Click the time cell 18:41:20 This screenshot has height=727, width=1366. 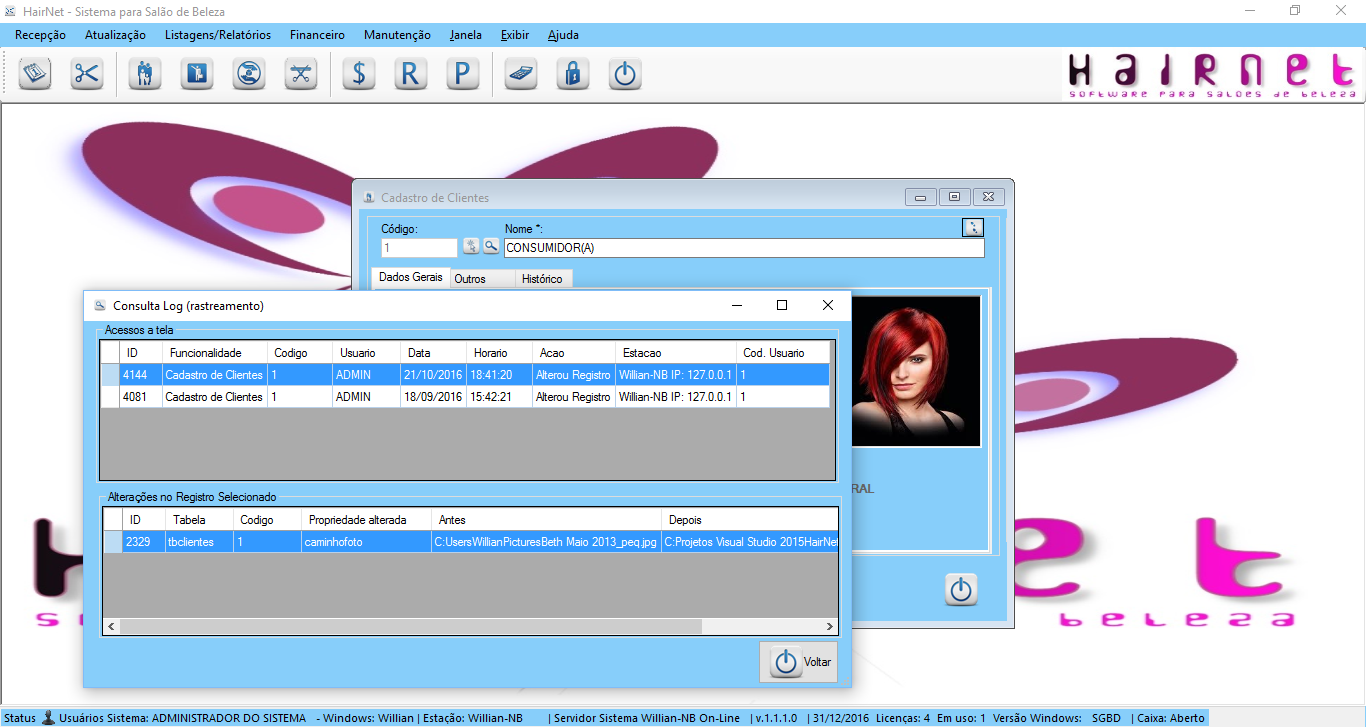500,375
